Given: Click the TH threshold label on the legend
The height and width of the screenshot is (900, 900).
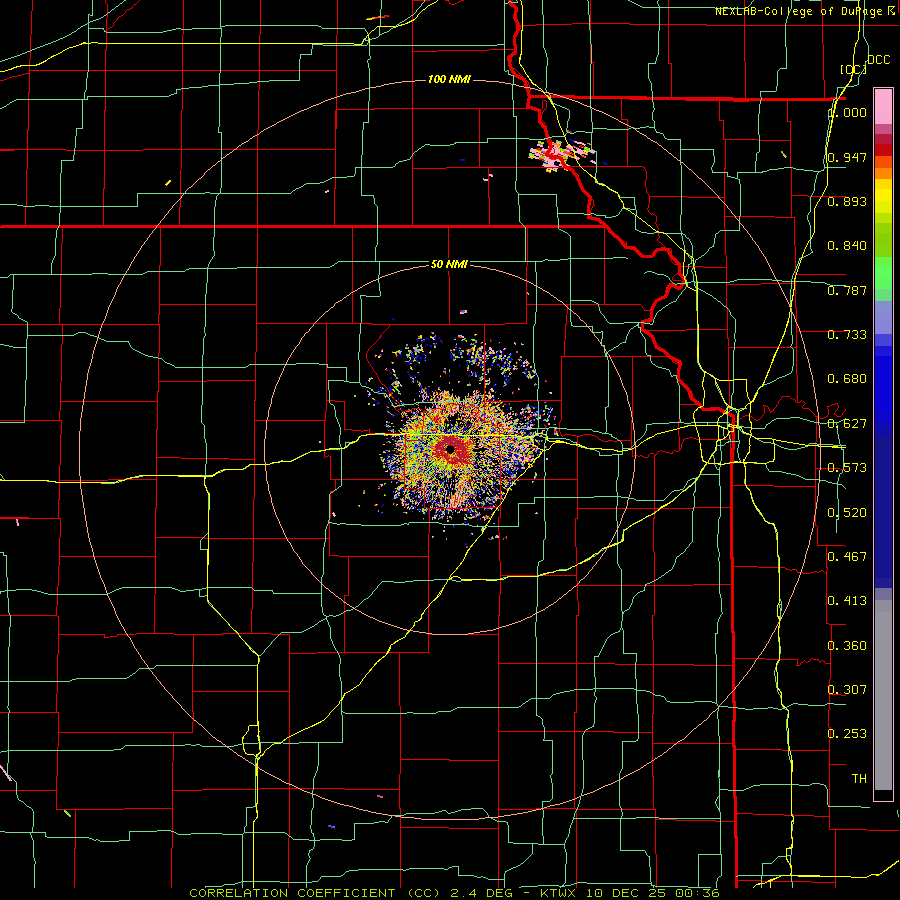Looking at the screenshot, I should (859, 779).
